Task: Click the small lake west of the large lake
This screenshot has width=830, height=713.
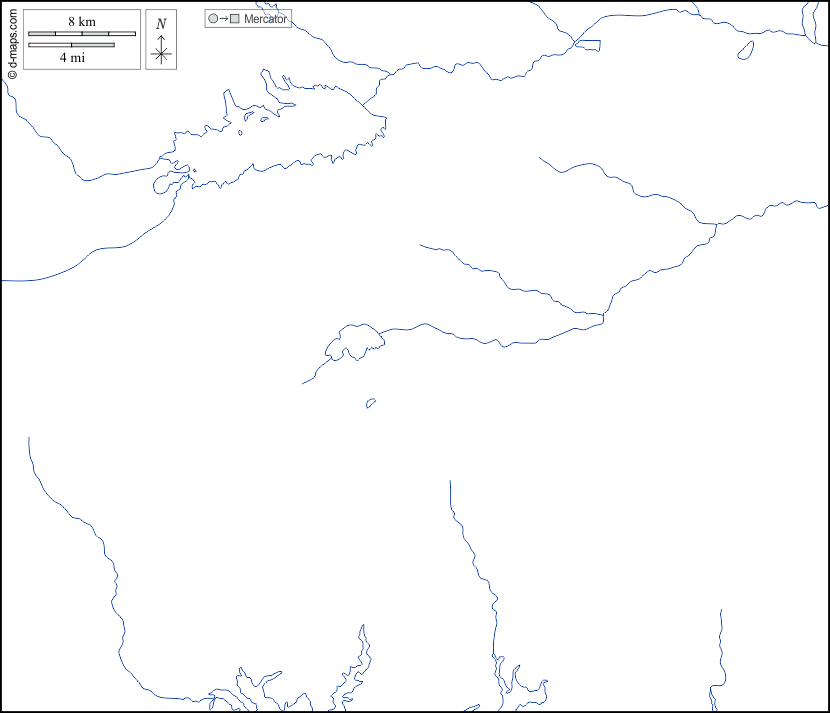Action: tap(166, 184)
